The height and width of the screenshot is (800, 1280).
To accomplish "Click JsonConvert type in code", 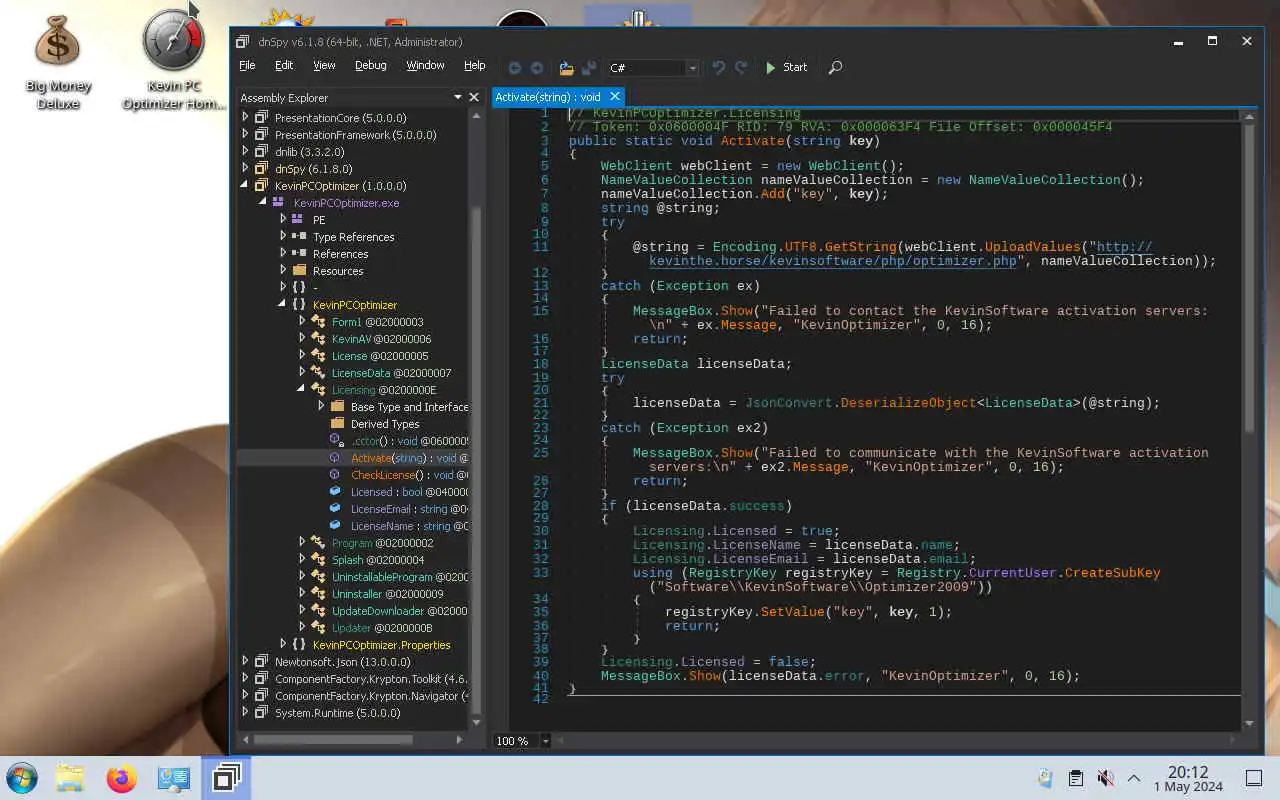I will (x=789, y=403).
